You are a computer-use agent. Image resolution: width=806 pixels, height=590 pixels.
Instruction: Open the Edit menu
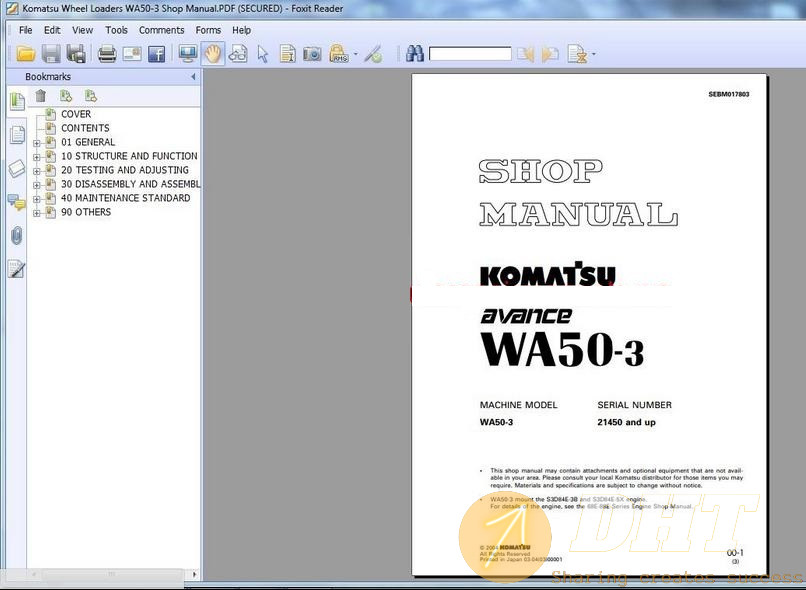(52, 30)
